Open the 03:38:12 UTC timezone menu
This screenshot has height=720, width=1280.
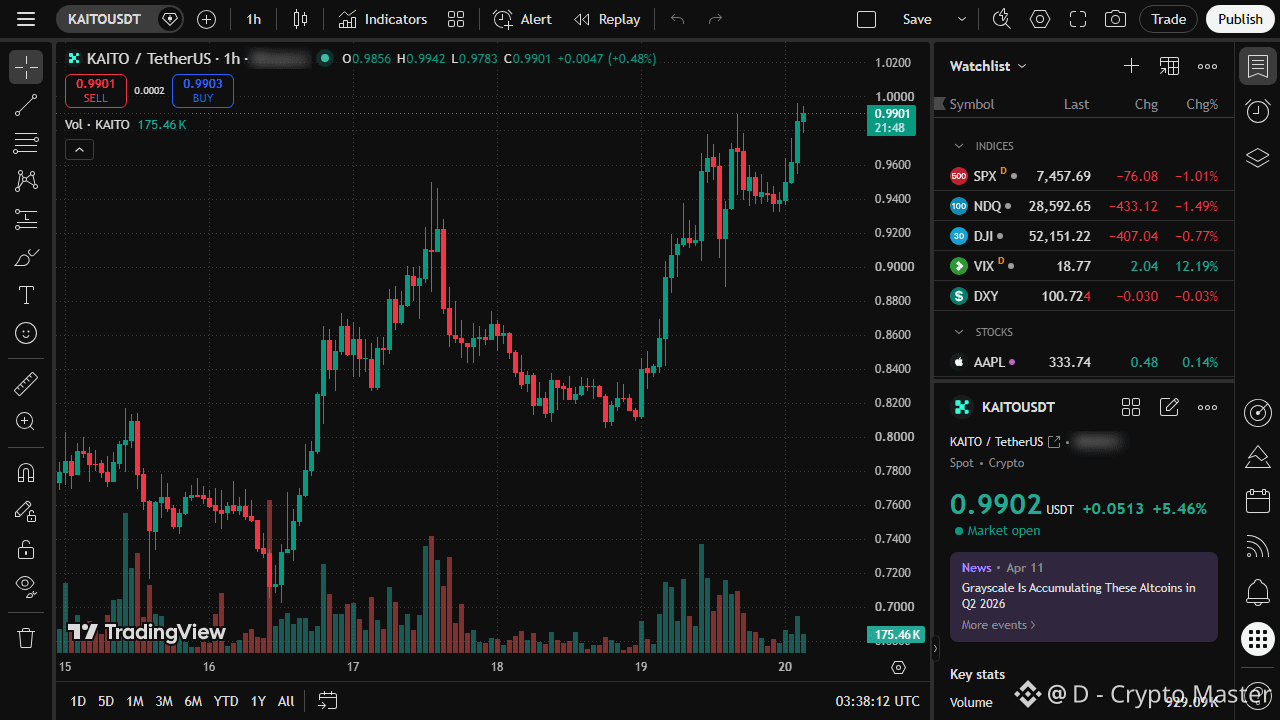[878, 701]
